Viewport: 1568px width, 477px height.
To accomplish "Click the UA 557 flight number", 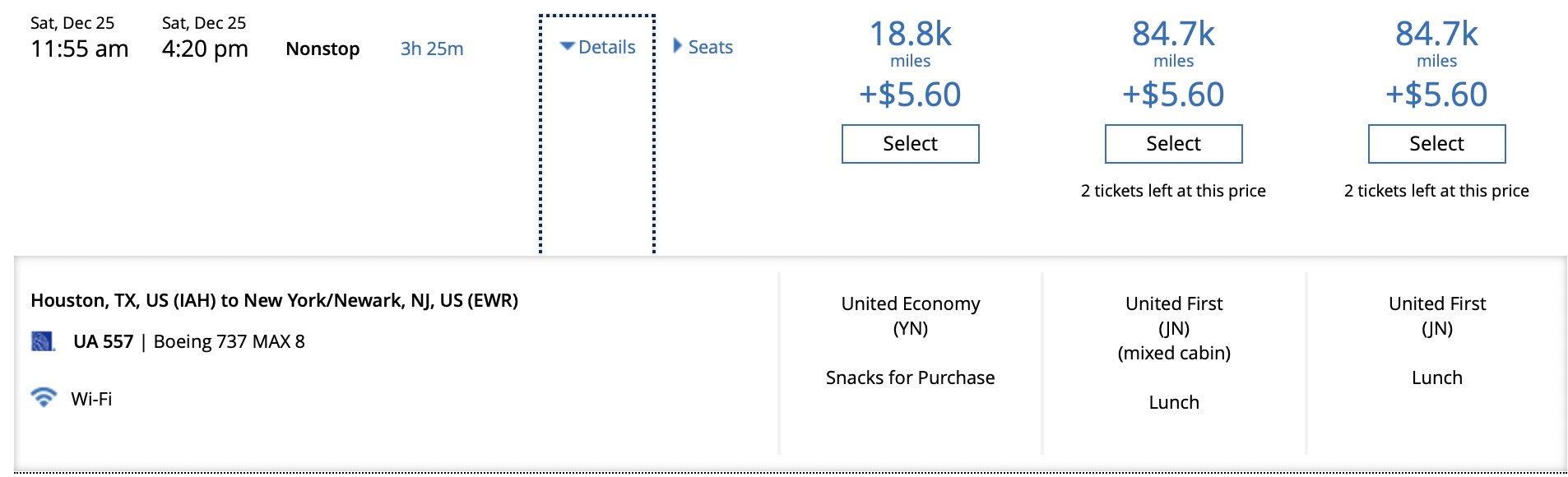I will 103,341.
